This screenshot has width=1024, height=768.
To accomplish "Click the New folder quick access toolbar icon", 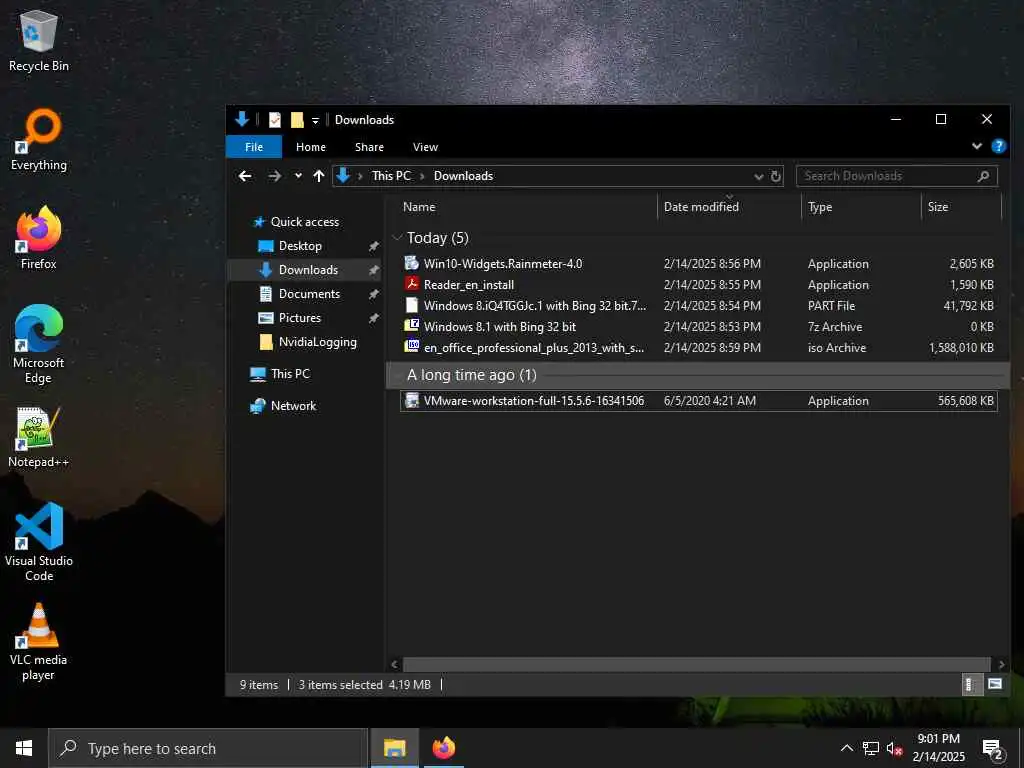I will point(297,120).
